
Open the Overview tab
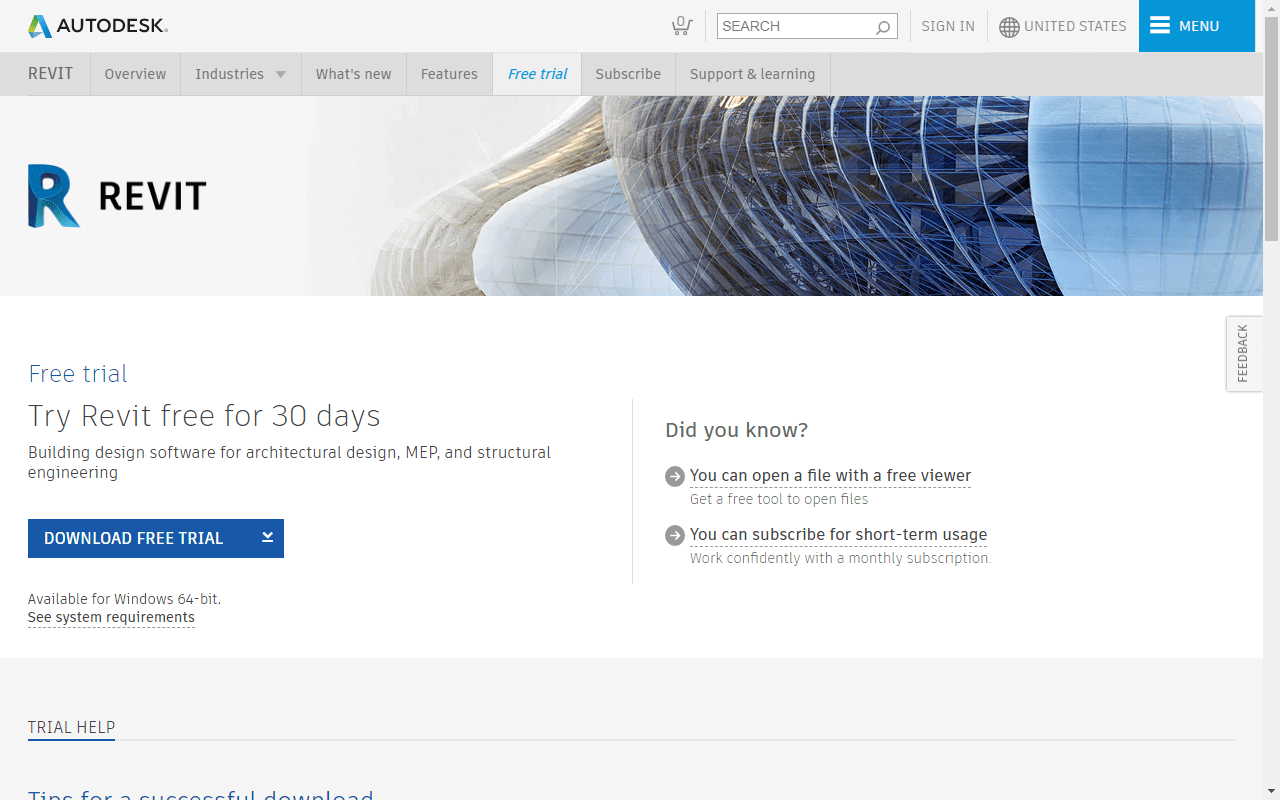coord(135,74)
